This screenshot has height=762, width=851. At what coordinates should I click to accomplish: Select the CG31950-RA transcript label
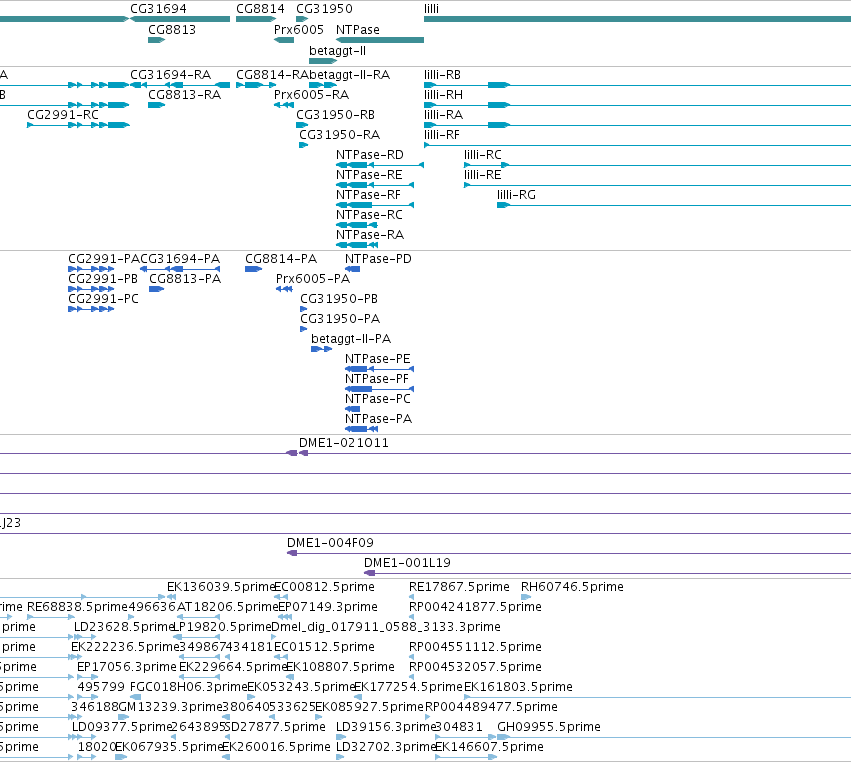coord(340,135)
